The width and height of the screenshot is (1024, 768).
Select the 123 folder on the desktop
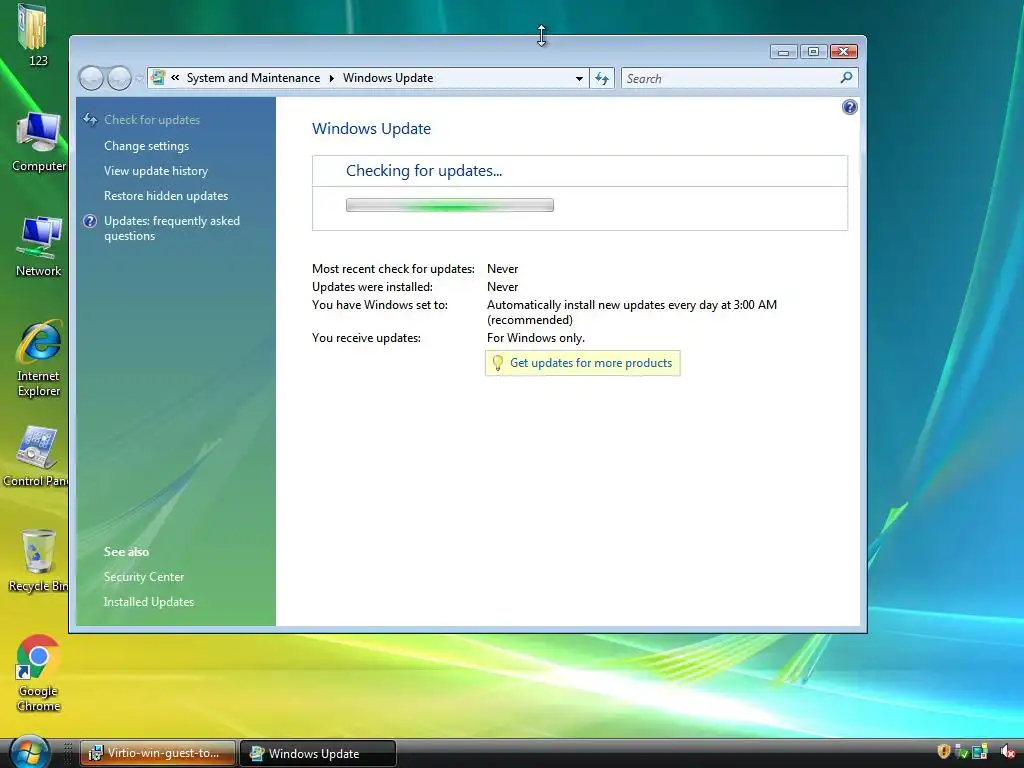(x=33, y=35)
